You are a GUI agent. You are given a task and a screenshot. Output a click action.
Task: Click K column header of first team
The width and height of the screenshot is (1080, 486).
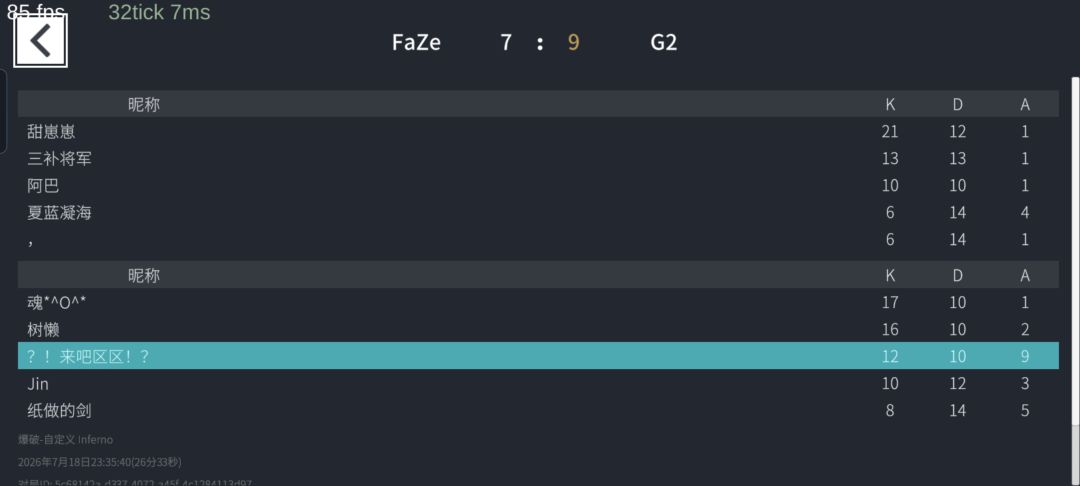pos(890,104)
